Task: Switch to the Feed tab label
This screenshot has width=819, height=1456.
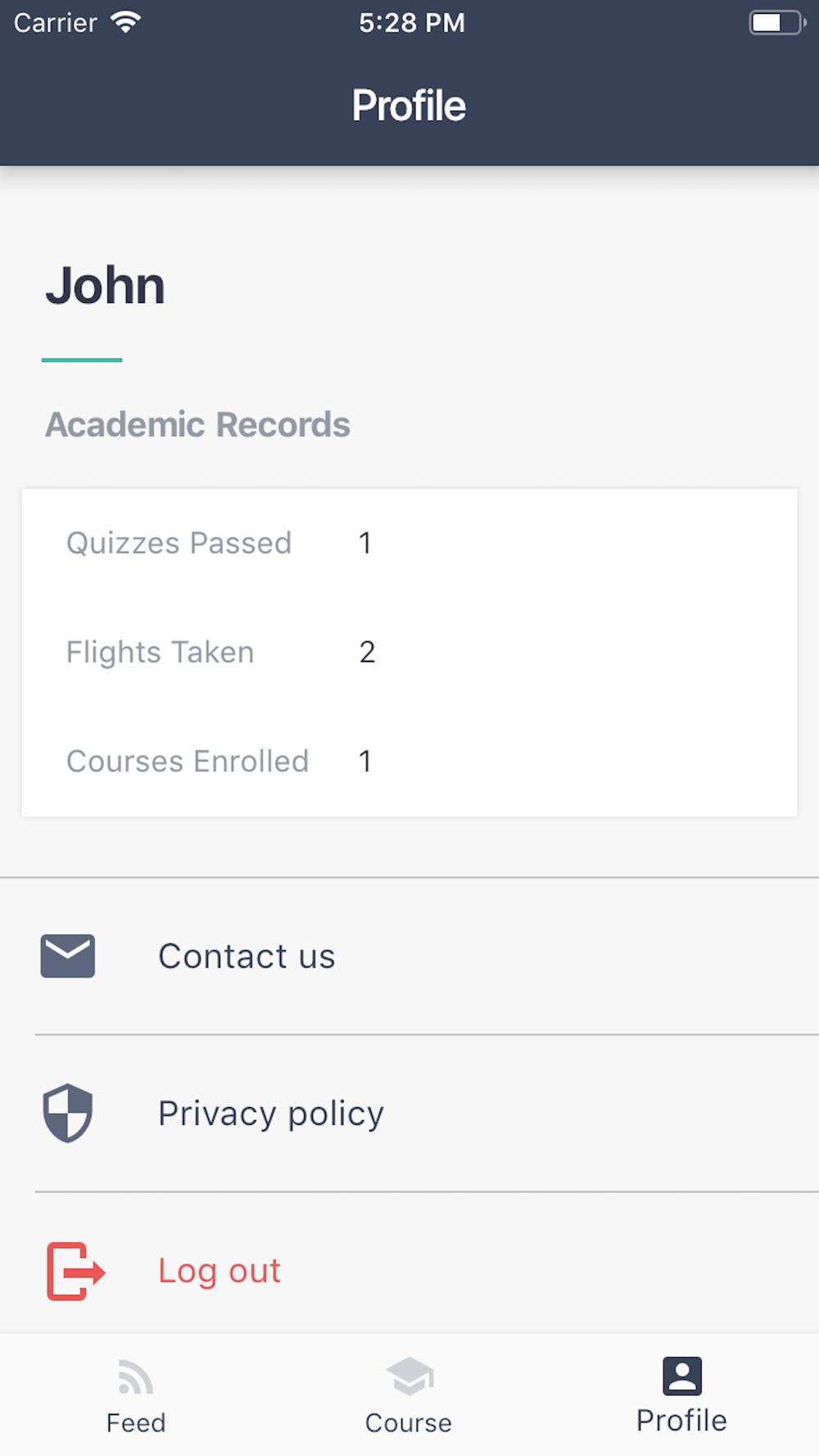Action: click(x=136, y=1423)
